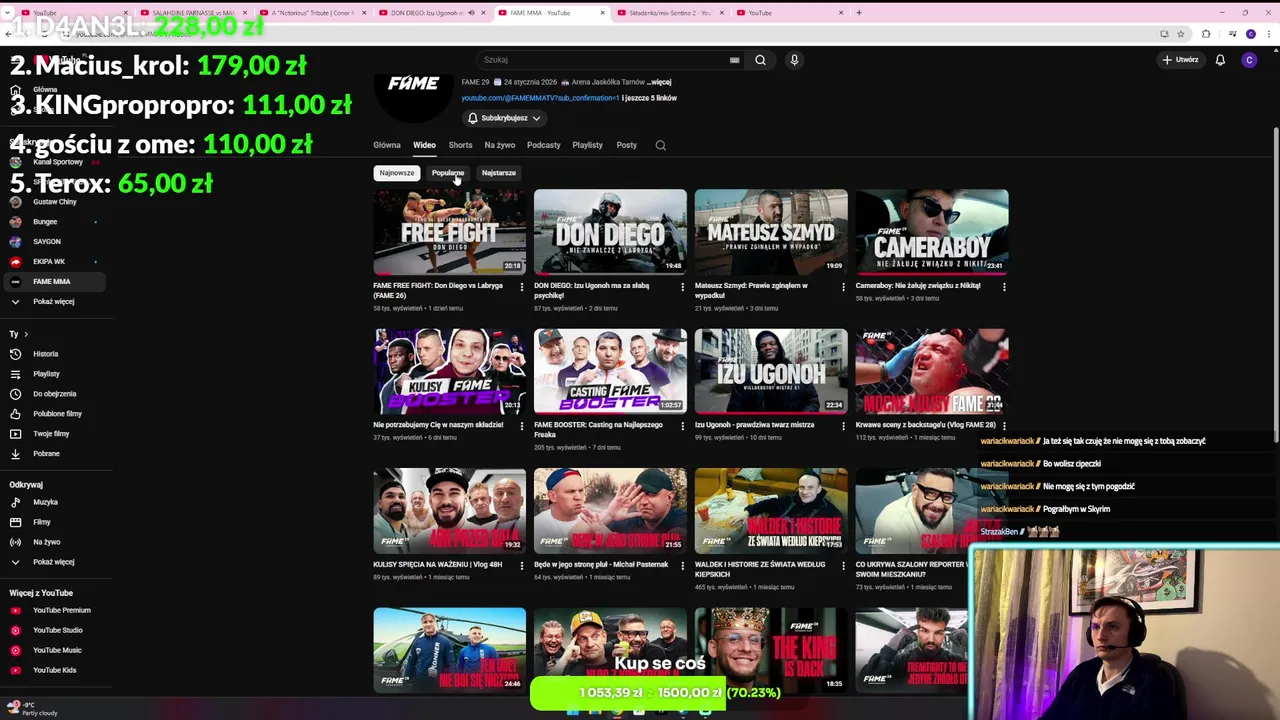Open options for Nie potrzebujemy Cię video
Viewport: 1280px width, 720px height.
point(521,426)
